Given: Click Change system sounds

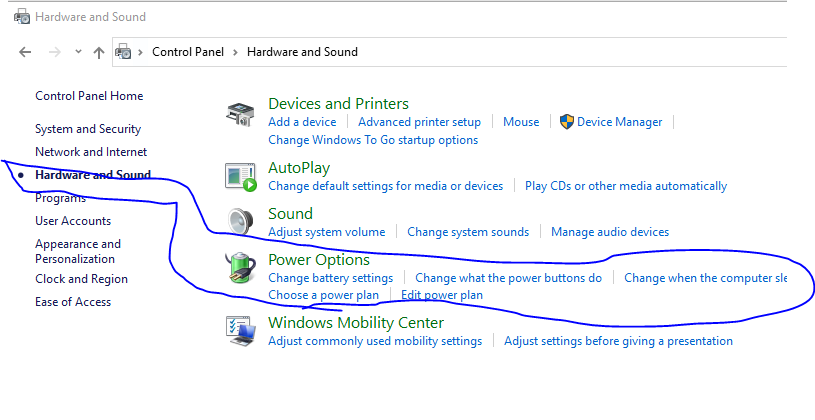Looking at the screenshot, I should 468,232.
